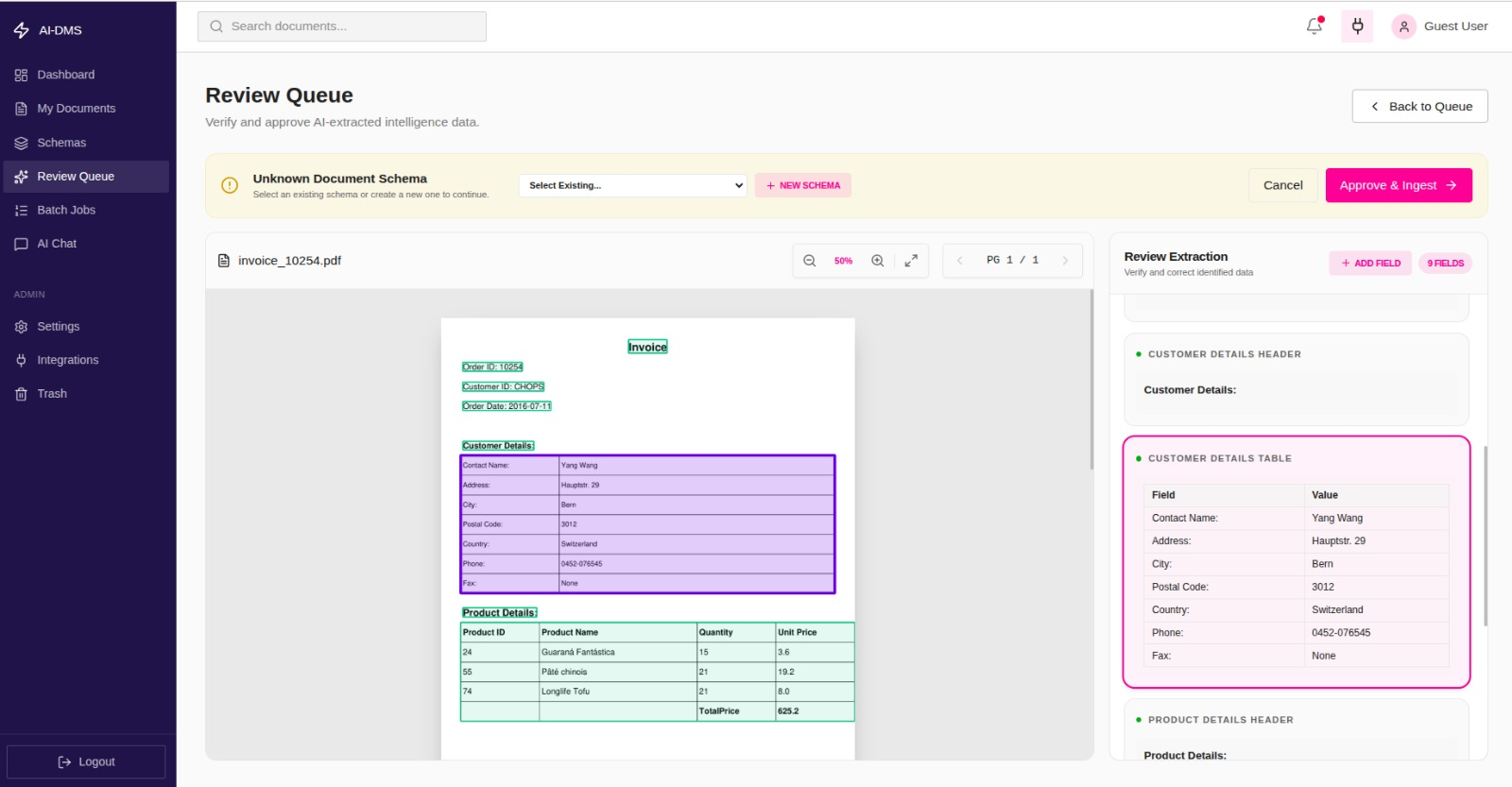Click the Switzerland value cell

(1376, 610)
